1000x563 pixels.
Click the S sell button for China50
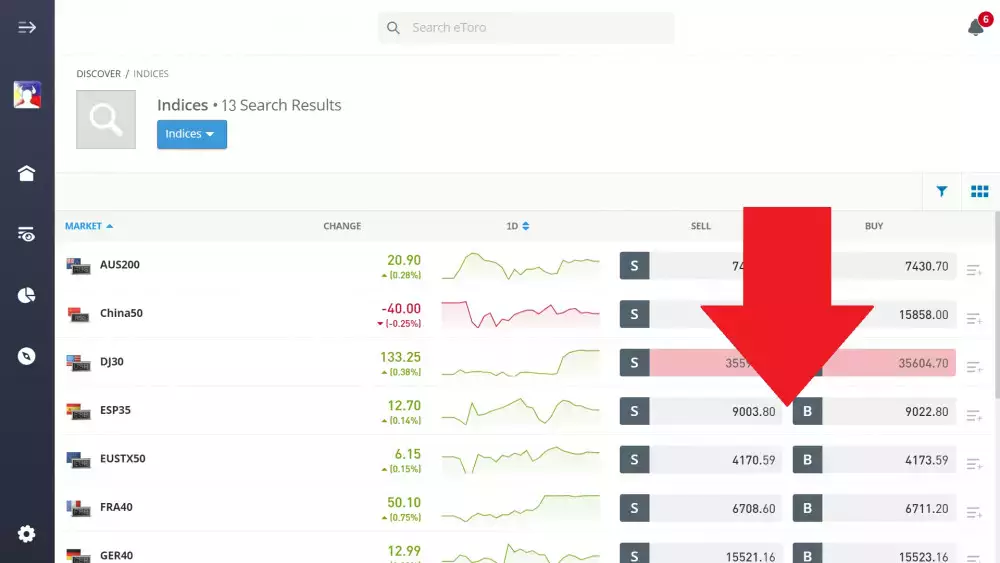[635, 314]
